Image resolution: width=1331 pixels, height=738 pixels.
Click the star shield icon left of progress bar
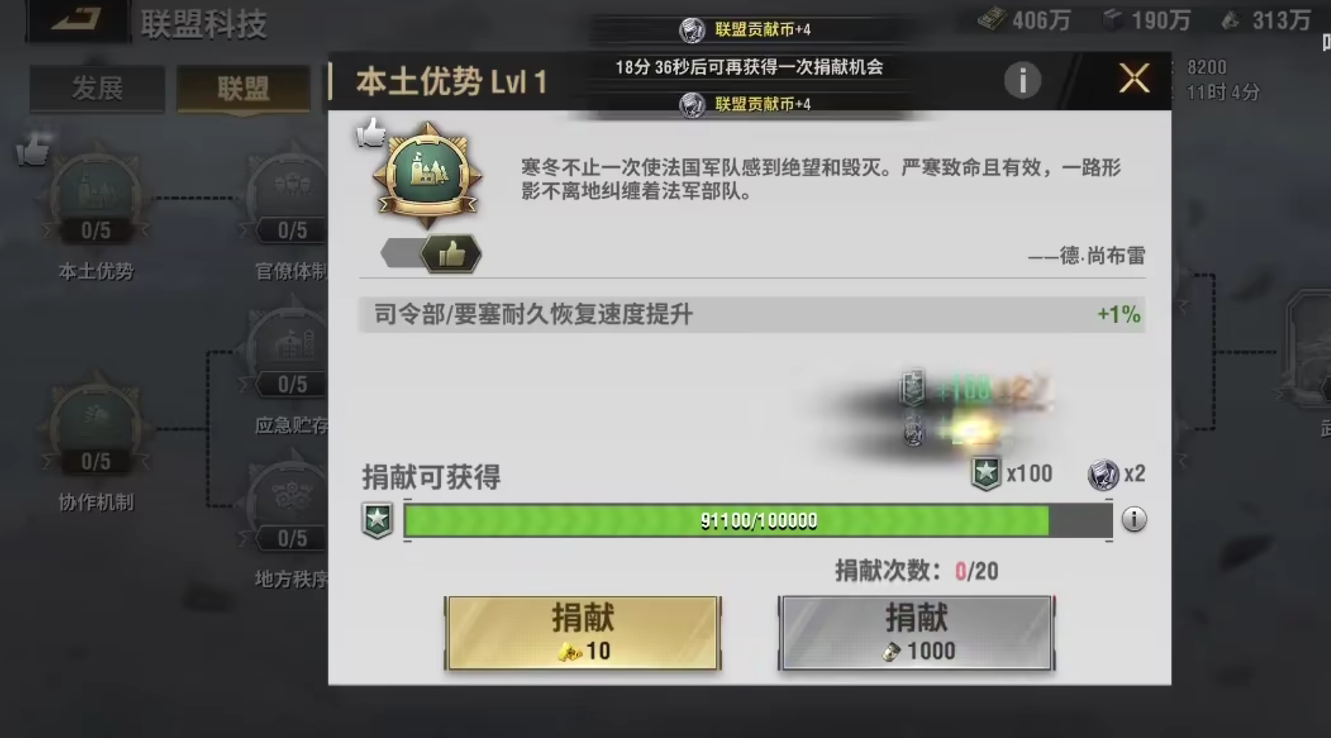click(x=377, y=521)
